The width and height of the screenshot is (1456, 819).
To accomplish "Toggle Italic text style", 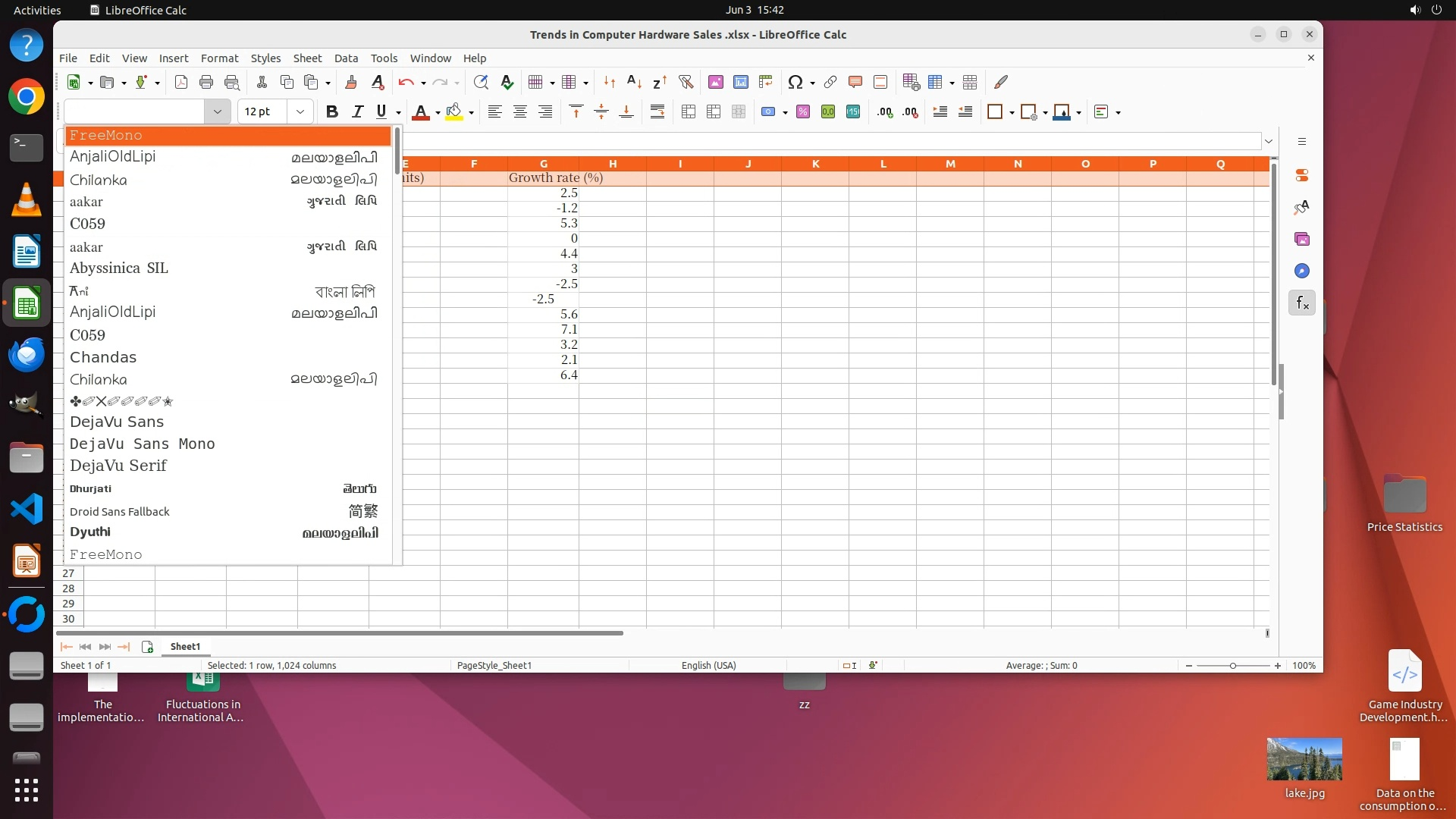I will pyautogui.click(x=357, y=112).
